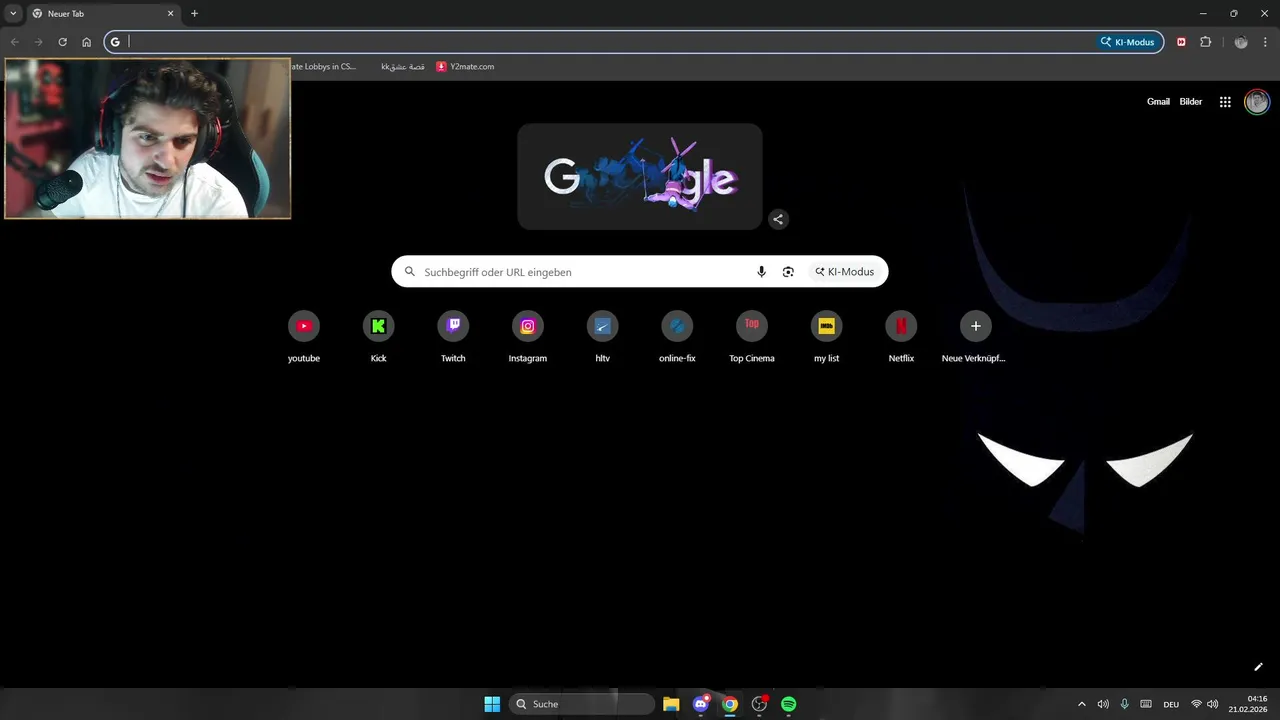Open the Google account avatar

click(1257, 102)
